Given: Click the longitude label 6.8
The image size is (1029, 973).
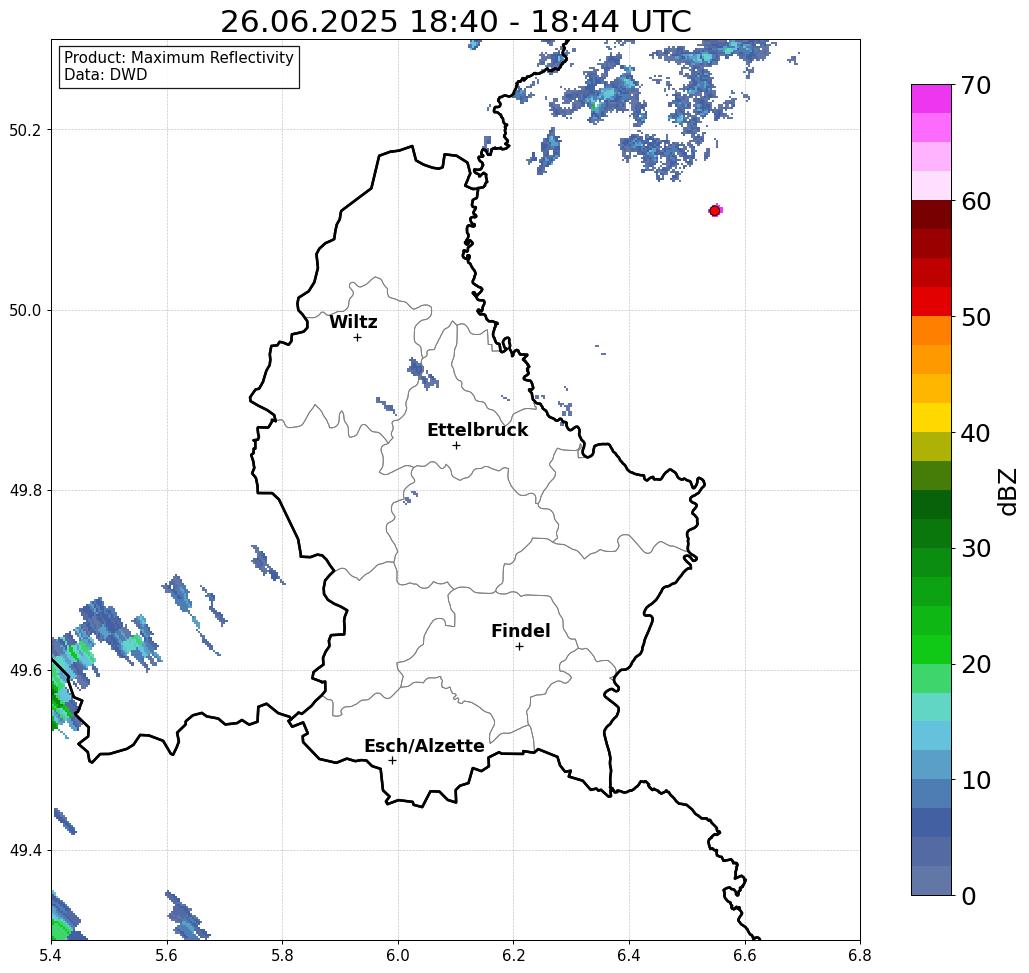Looking at the screenshot, I should [860, 955].
